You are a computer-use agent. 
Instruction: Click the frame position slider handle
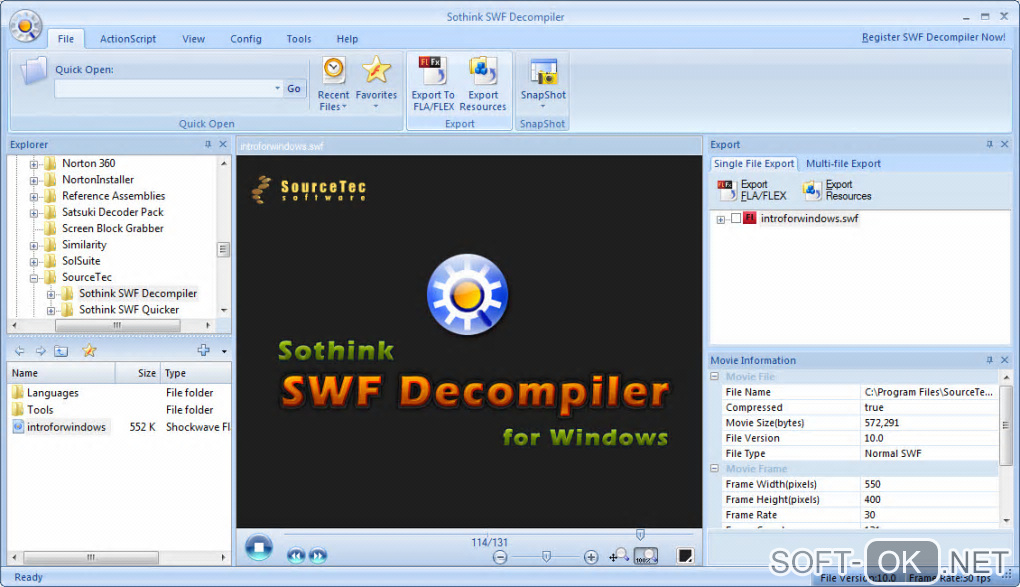tap(640, 534)
